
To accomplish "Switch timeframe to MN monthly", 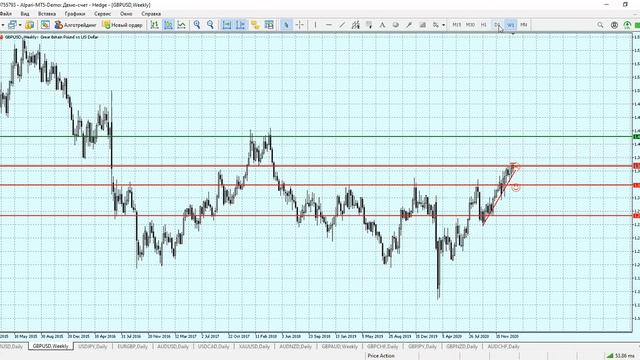I will coord(524,25).
